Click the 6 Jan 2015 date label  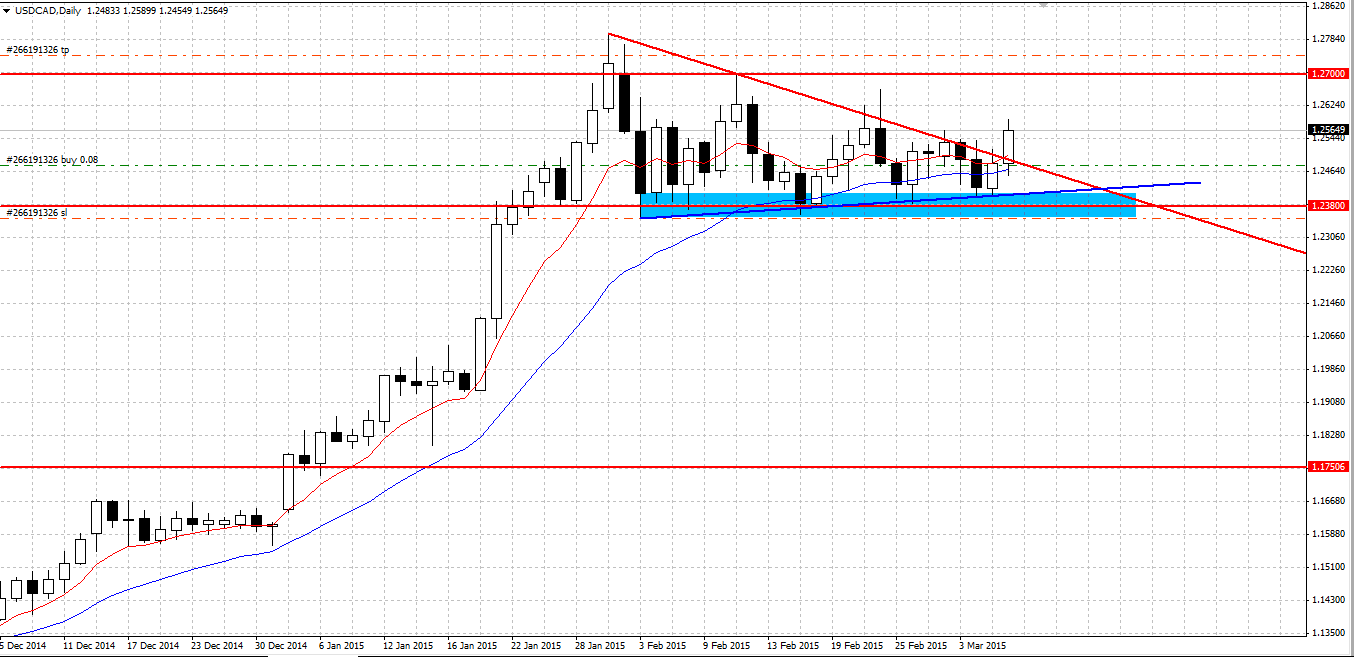point(342,646)
